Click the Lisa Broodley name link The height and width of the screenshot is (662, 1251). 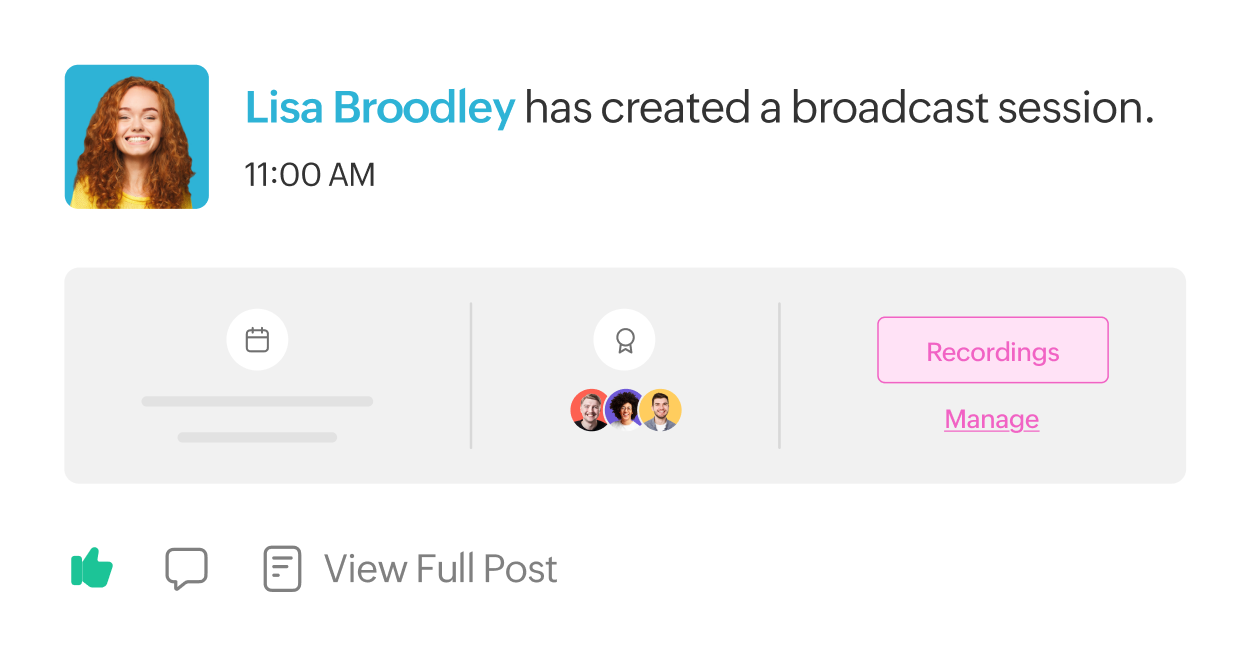(x=380, y=108)
